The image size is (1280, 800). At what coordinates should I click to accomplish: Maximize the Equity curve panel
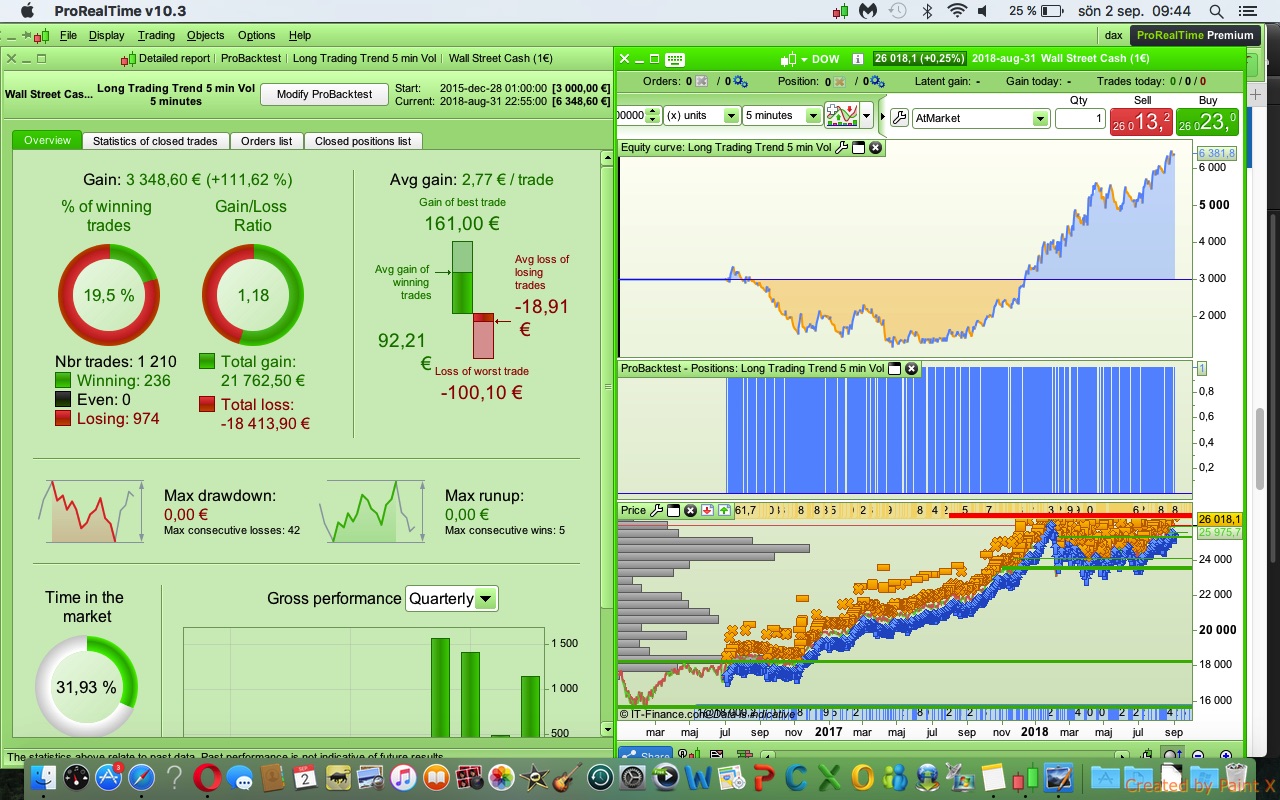858,148
